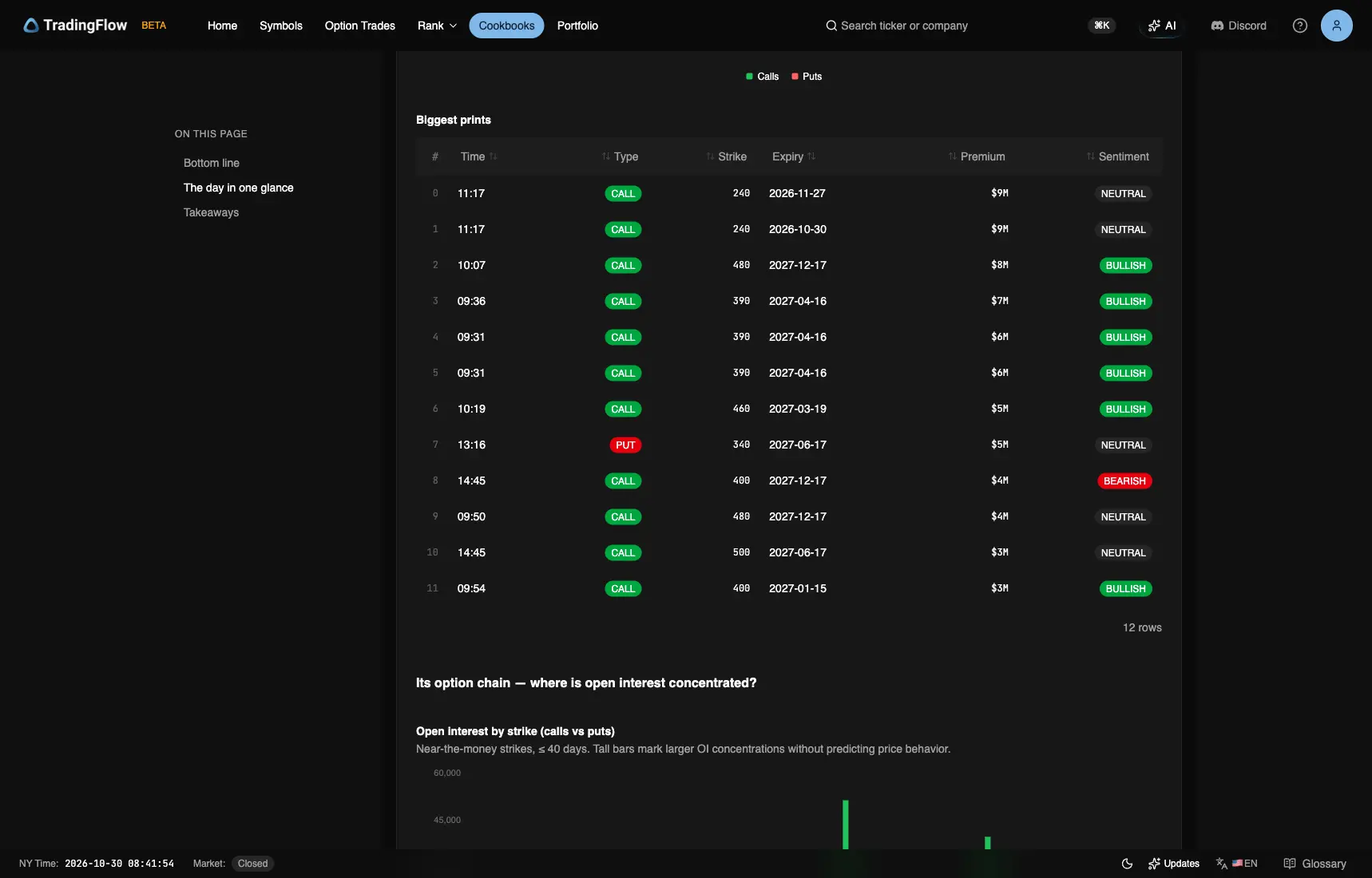Click the 2026-11-27 expiry cell

pyautogui.click(x=797, y=193)
